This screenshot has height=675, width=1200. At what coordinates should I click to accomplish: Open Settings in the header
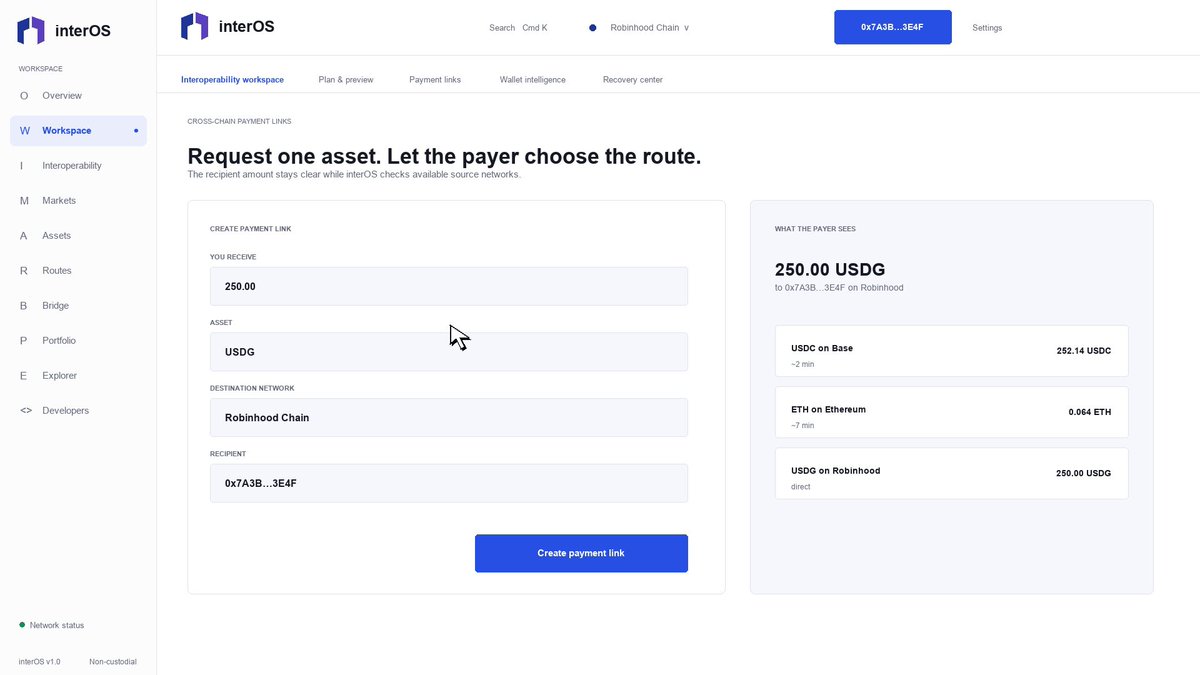click(987, 28)
